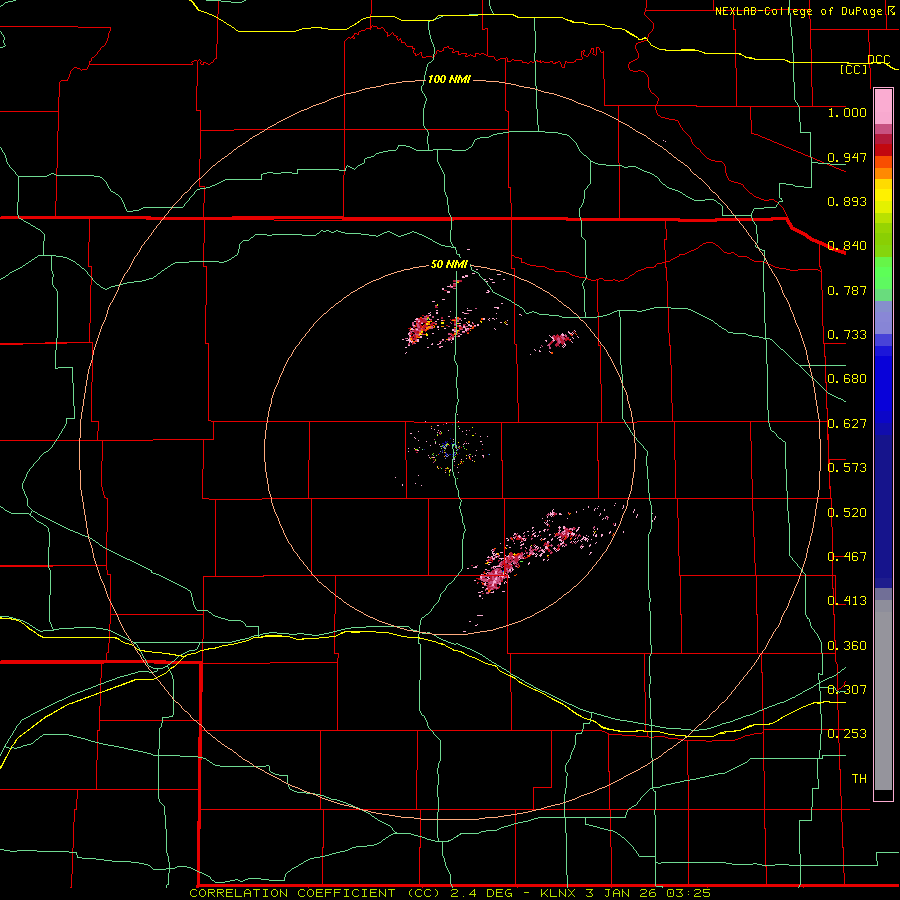Image resolution: width=900 pixels, height=900 pixels.
Task: Click the CORRELATION COEFFICIENT caption text
Action: coord(292,893)
